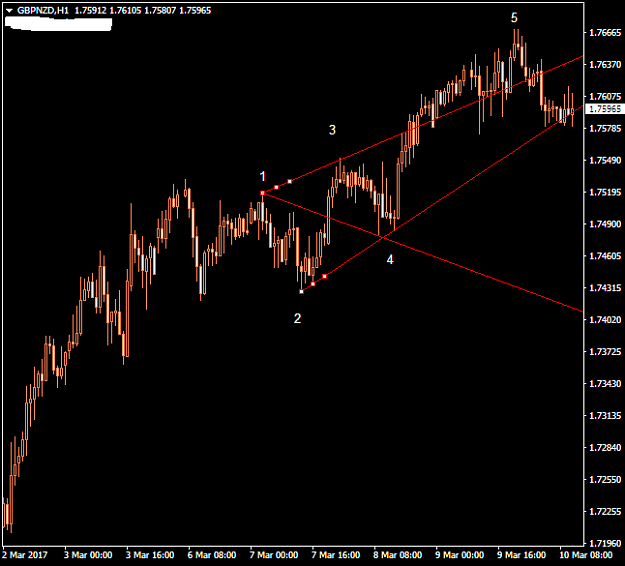Click price level 1.72255 on the scale
625x566 pixels.
coord(605,511)
